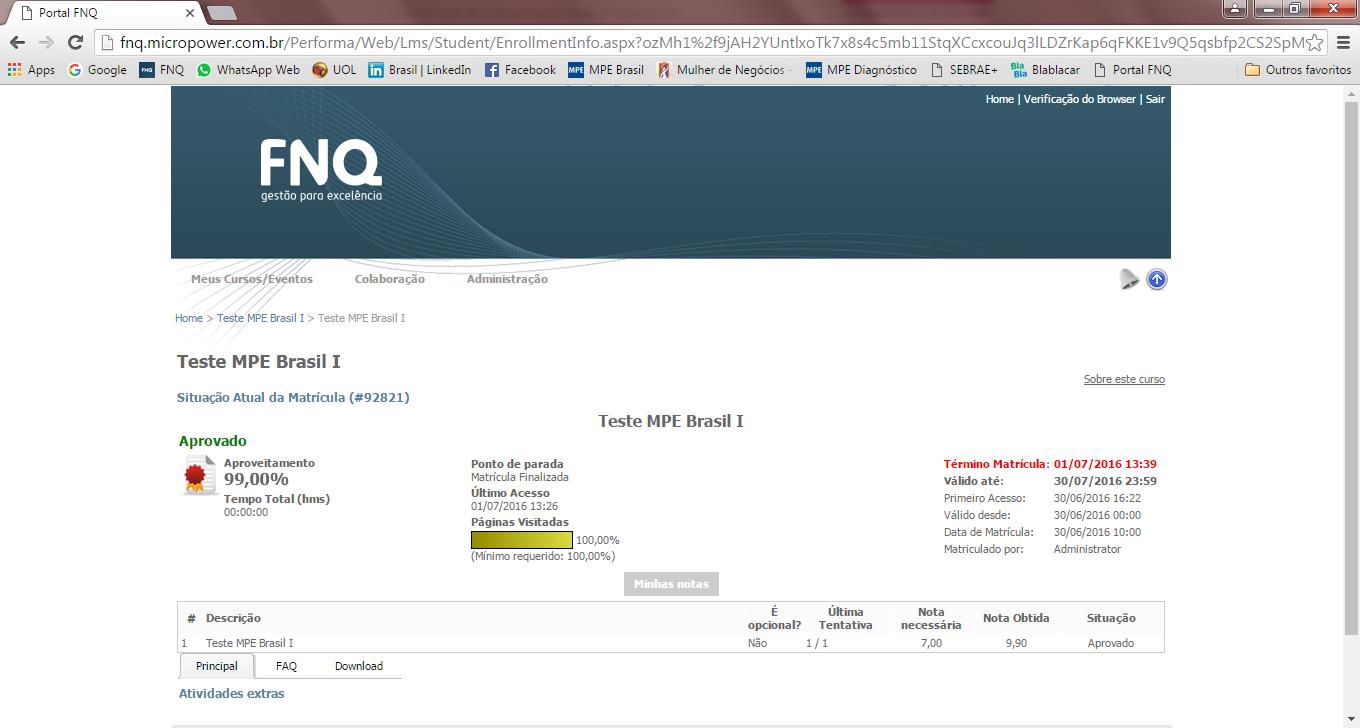This screenshot has width=1360, height=728.
Task: Open the new tab button
Action: (x=221, y=13)
